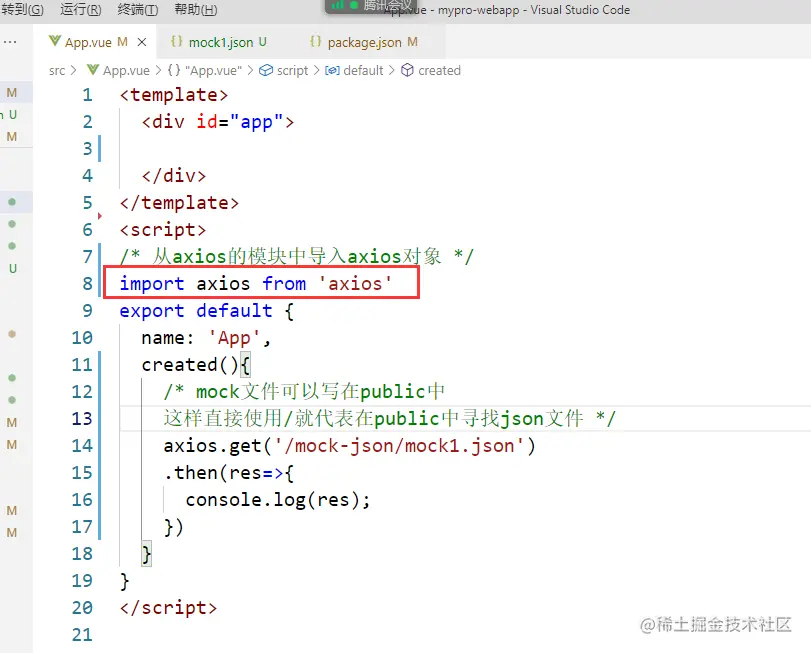Click the </template> closing tag
This screenshot has height=653, width=811.
coord(179,203)
